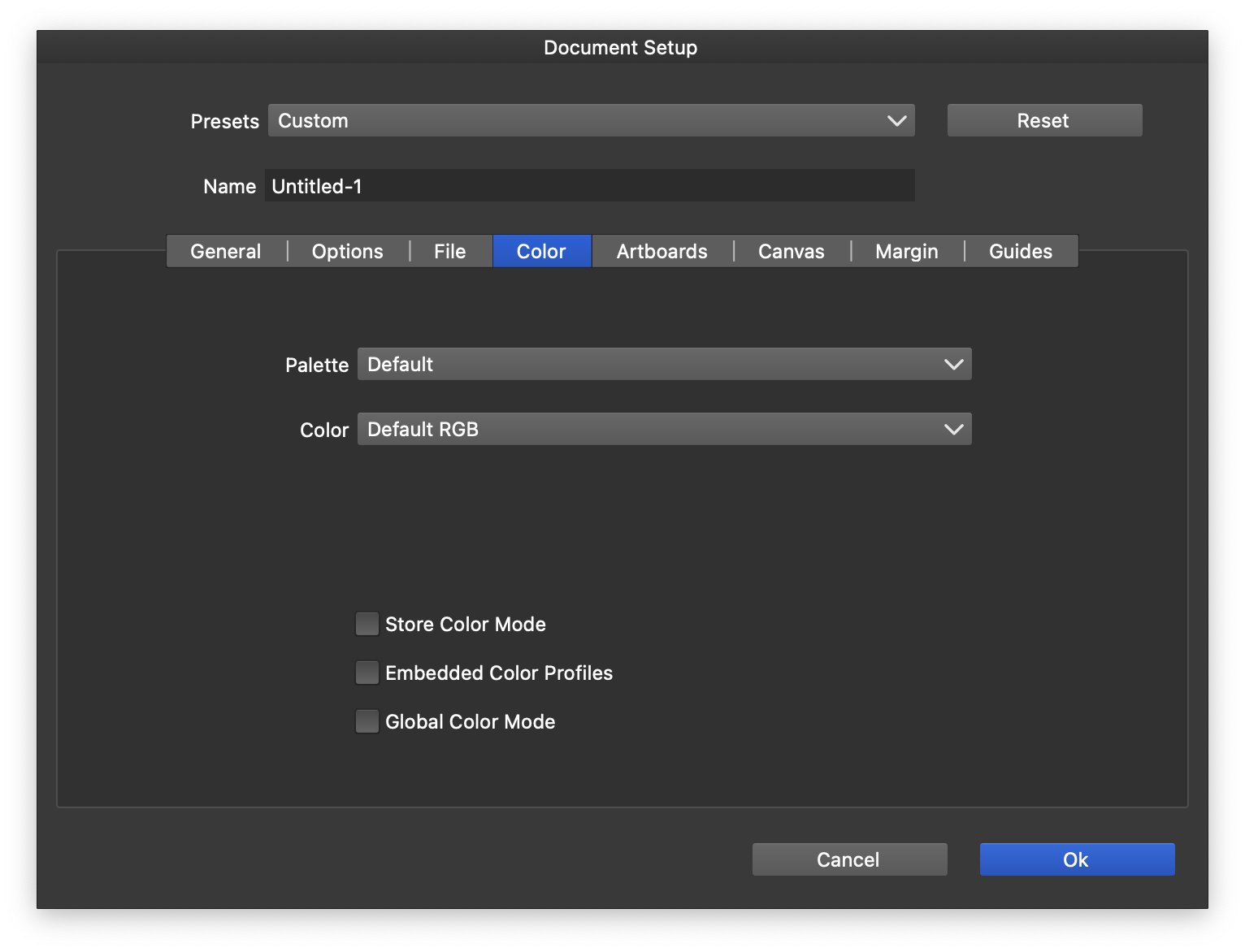Show the Canvas tab settings
Screen dimensions: 1245x952
click(791, 252)
